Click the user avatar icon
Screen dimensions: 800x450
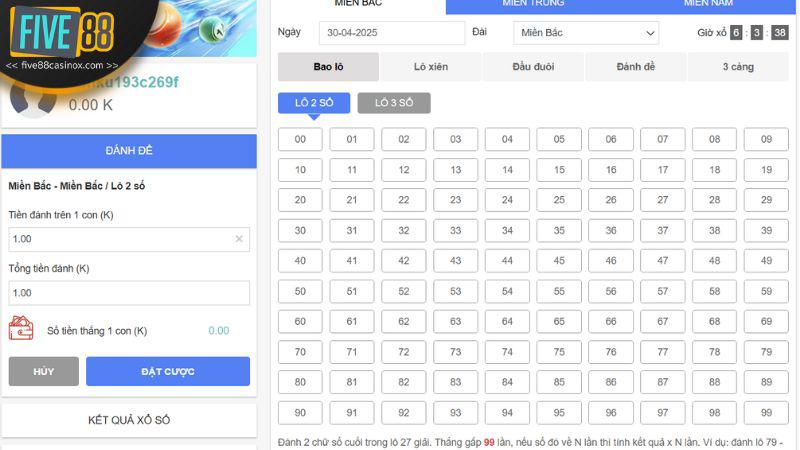[30, 97]
